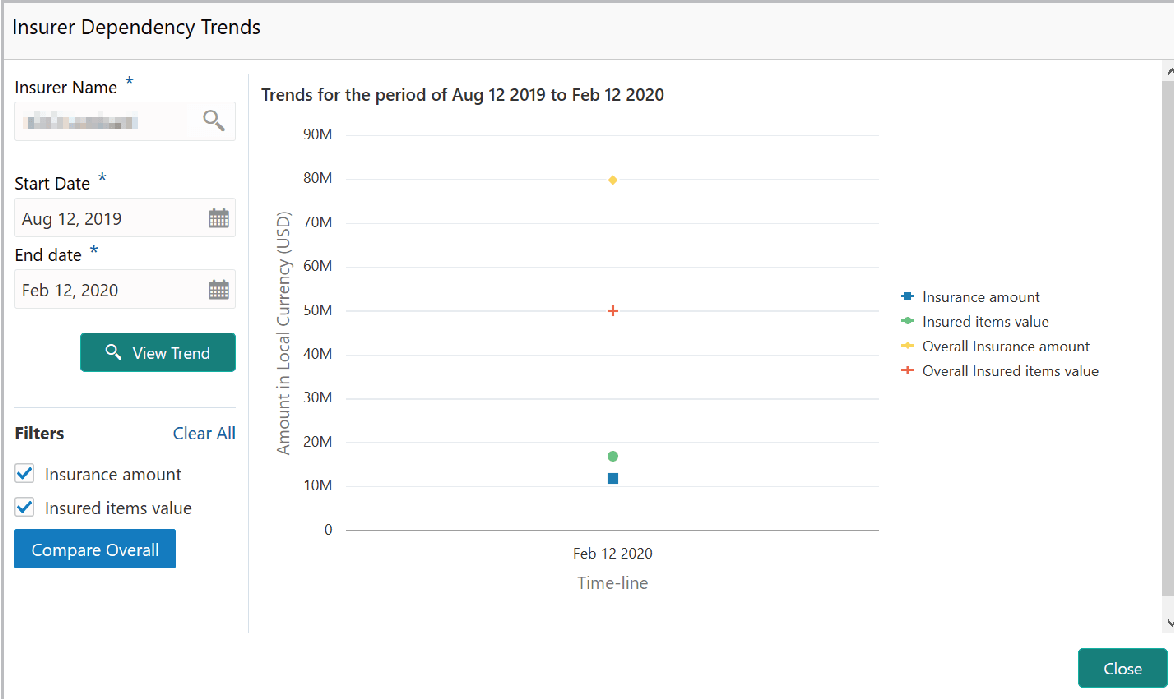The height and width of the screenshot is (699, 1174).
Task: Toggle Insured items value series in legend
Action: [975, 322]
